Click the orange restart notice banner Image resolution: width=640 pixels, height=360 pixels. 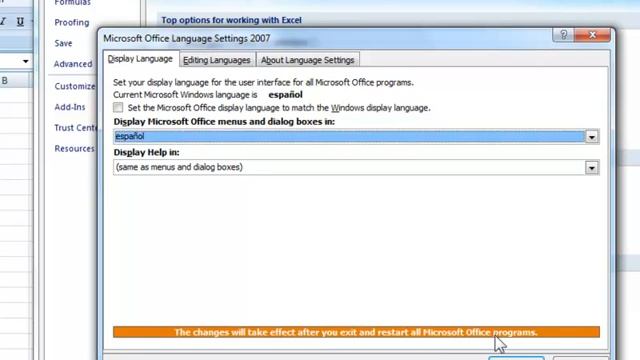(356, 332)
